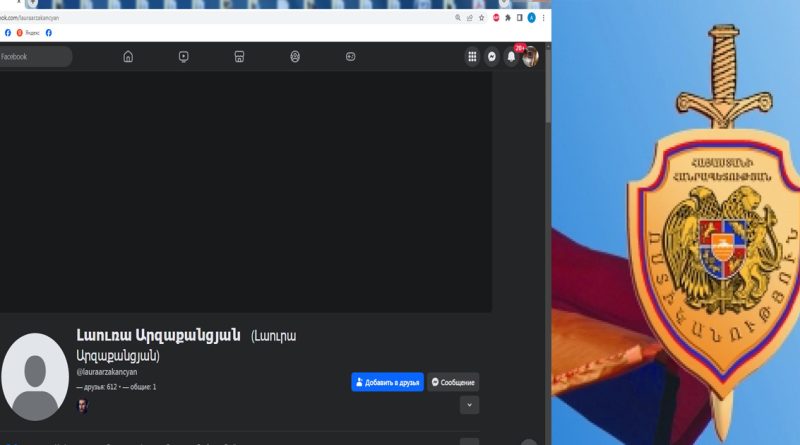Open the Chrome three-dot menu
Viewport: 800px width, 445px height.
pyautogui.click(x=544, y=18)
